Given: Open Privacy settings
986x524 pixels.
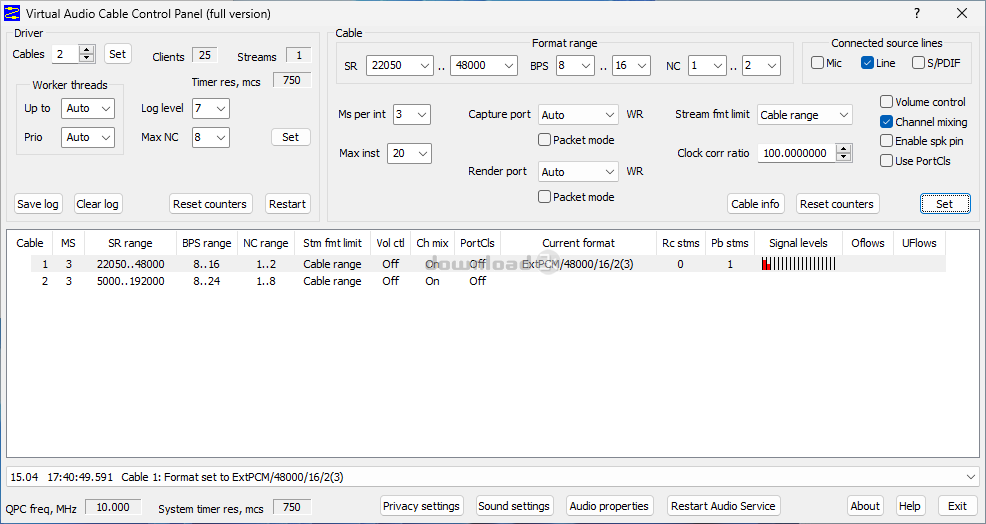Looking at the screenshot, I should coord(421,506).
